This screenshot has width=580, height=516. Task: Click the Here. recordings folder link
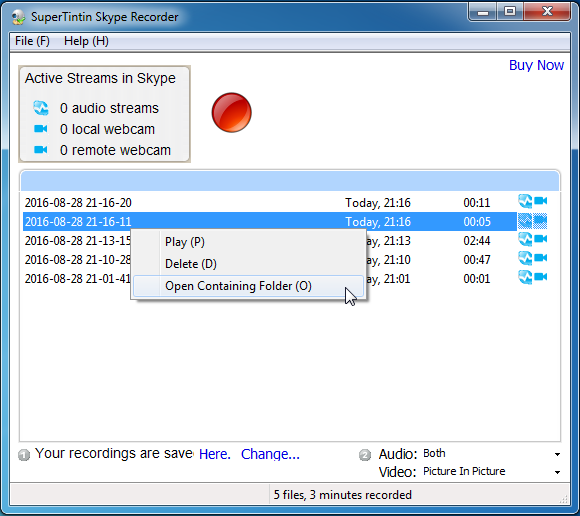pyautogui.click(x=215, y=454)
